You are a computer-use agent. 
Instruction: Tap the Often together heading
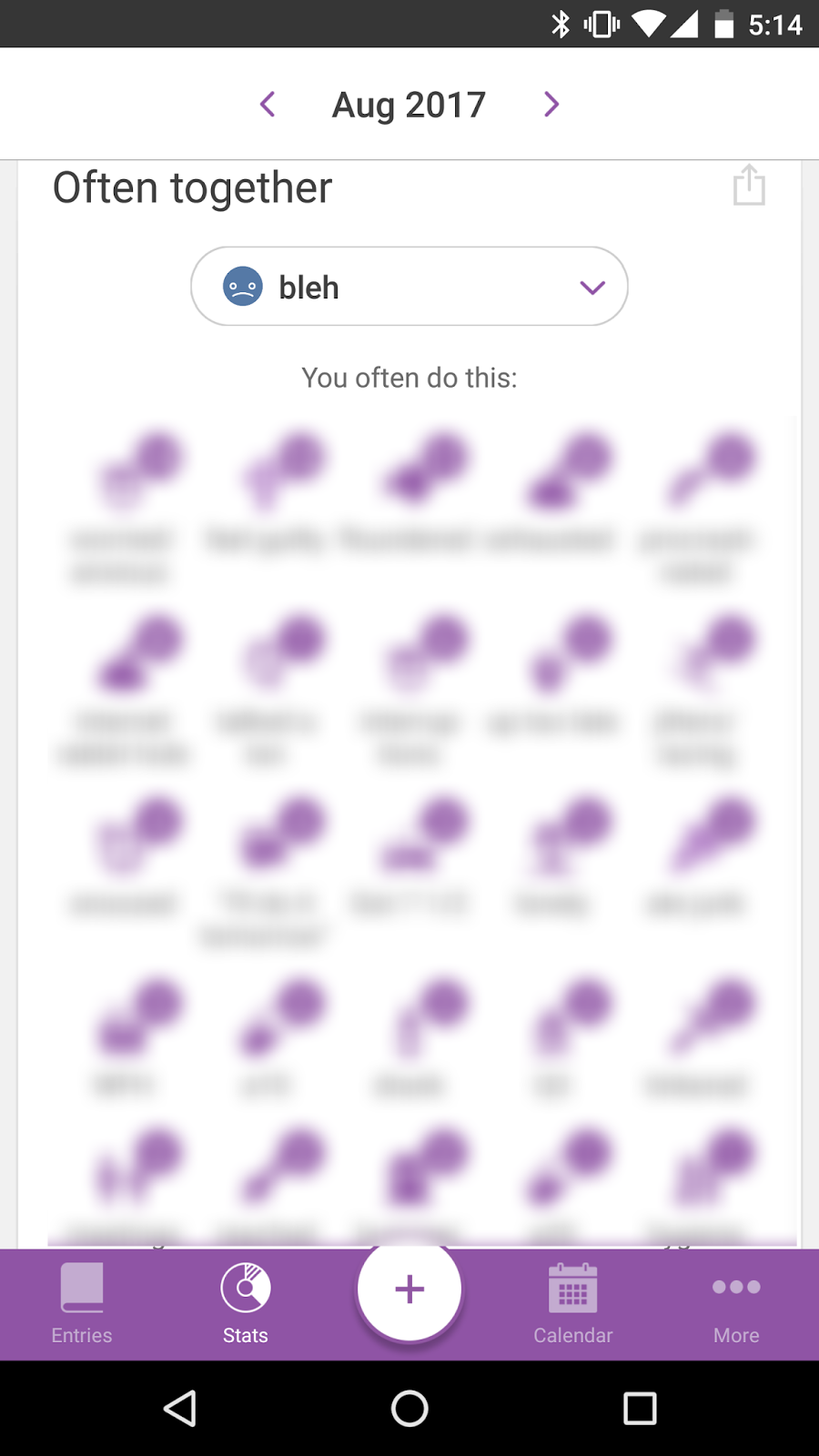[x=193, y=188]
